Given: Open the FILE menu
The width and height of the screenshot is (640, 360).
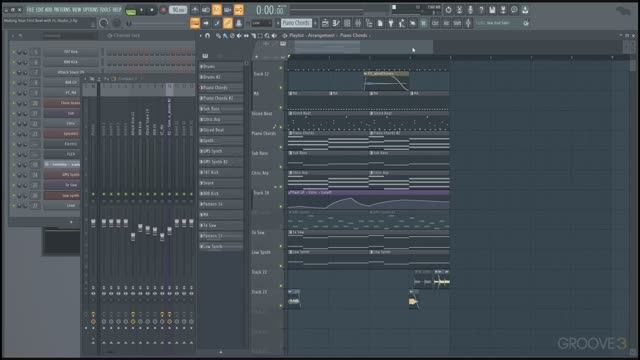Looking at the screenshot, I should (x=30, y=9).
